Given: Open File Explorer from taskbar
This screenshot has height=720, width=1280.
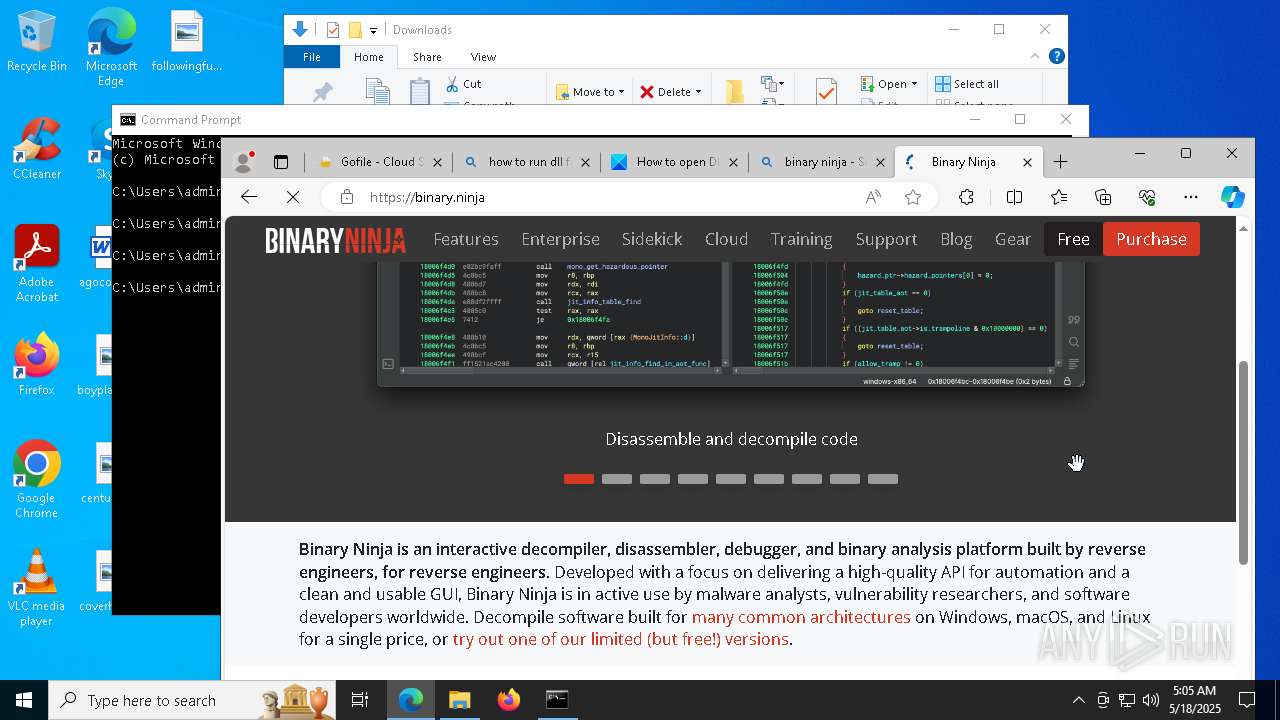Looking at the screenshot, I should tap(459, 700).
